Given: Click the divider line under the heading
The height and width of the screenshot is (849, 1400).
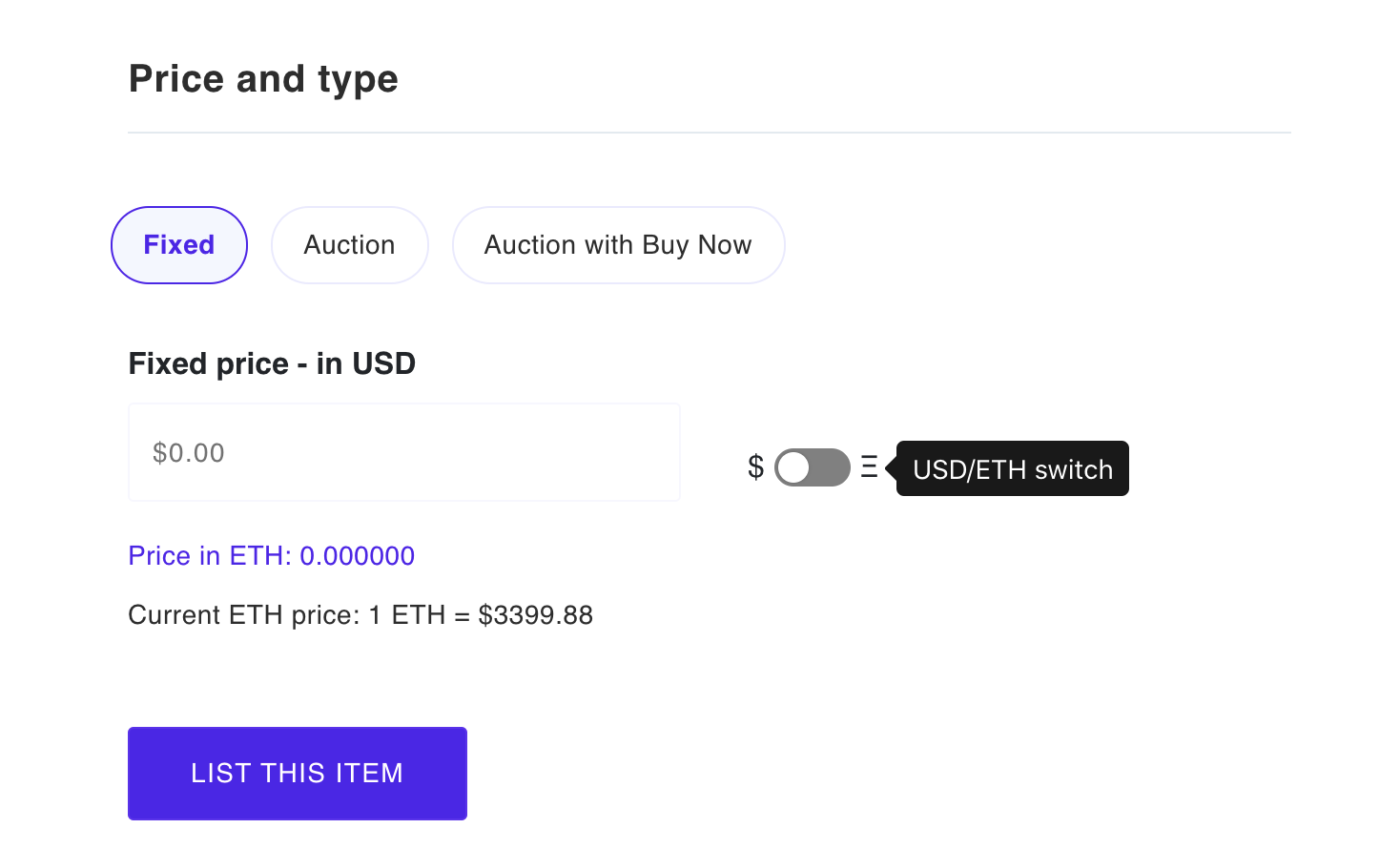Looking at the screenshot, I should [709, 133].
